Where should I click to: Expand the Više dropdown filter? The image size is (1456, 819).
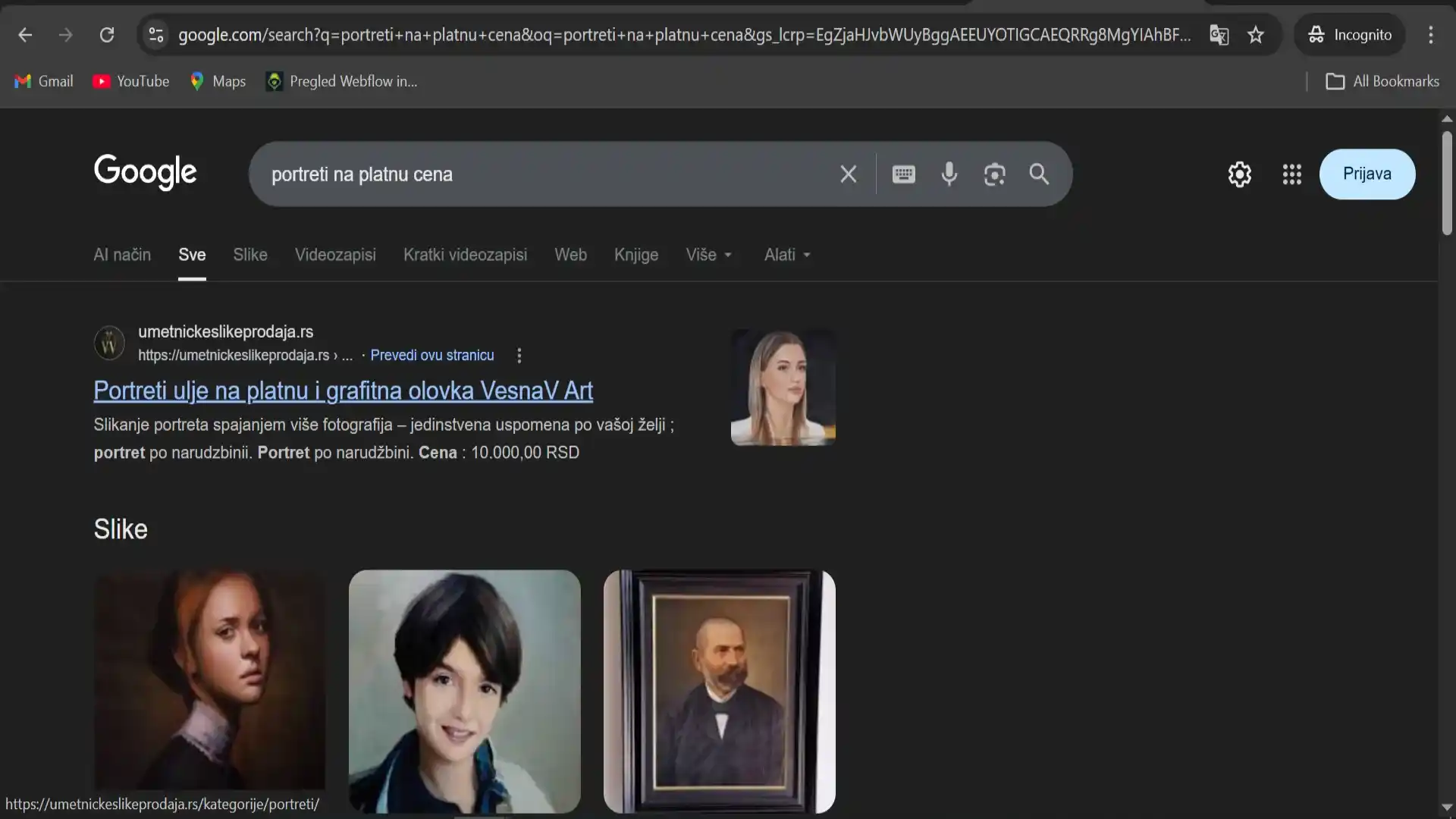click(x=708, y=255)
